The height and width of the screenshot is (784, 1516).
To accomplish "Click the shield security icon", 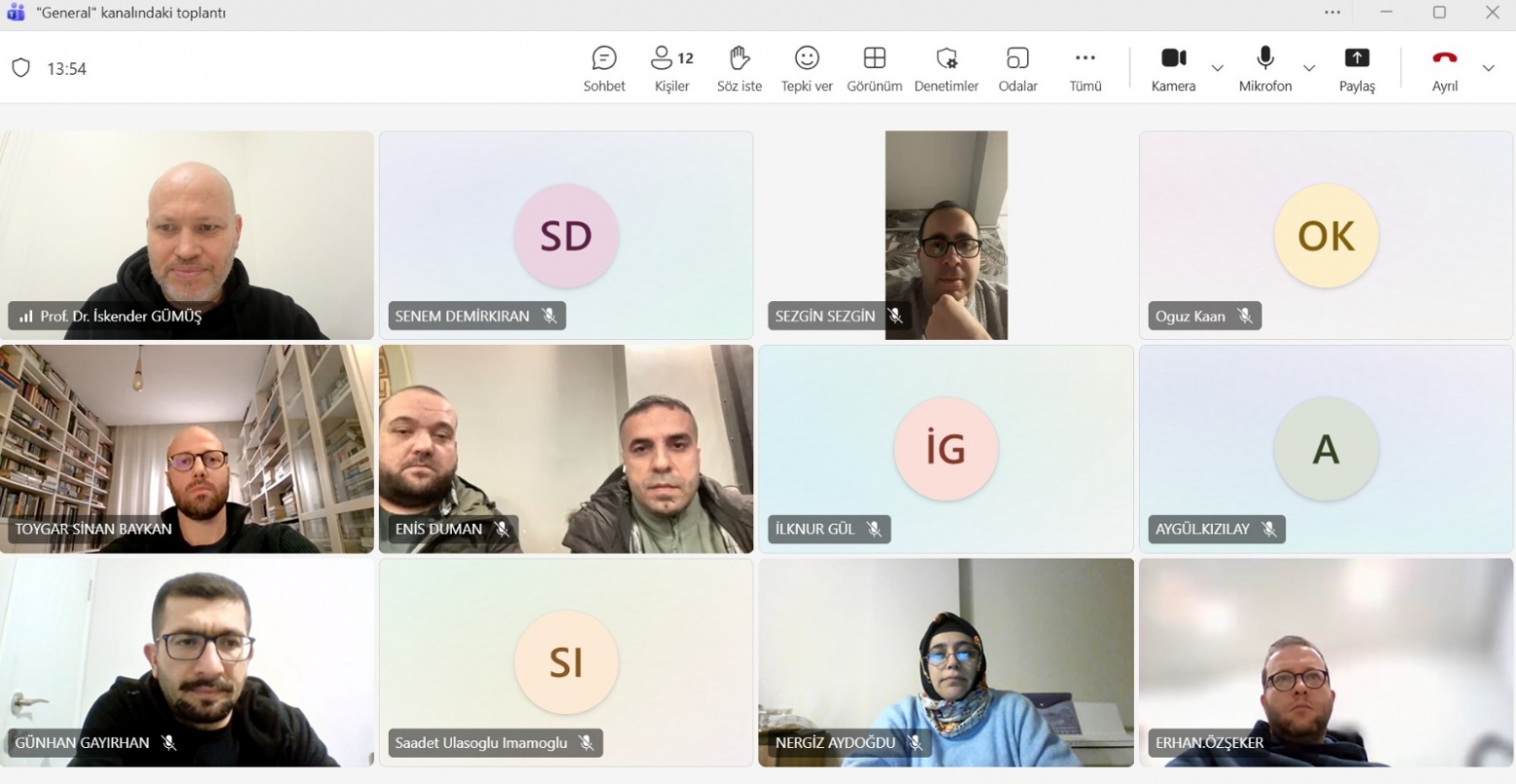I will (x=20, y=68).
